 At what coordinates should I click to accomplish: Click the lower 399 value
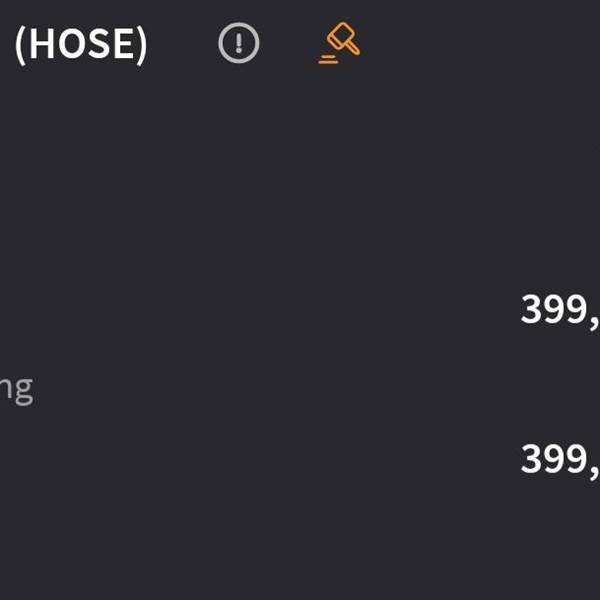pos(558,459)
